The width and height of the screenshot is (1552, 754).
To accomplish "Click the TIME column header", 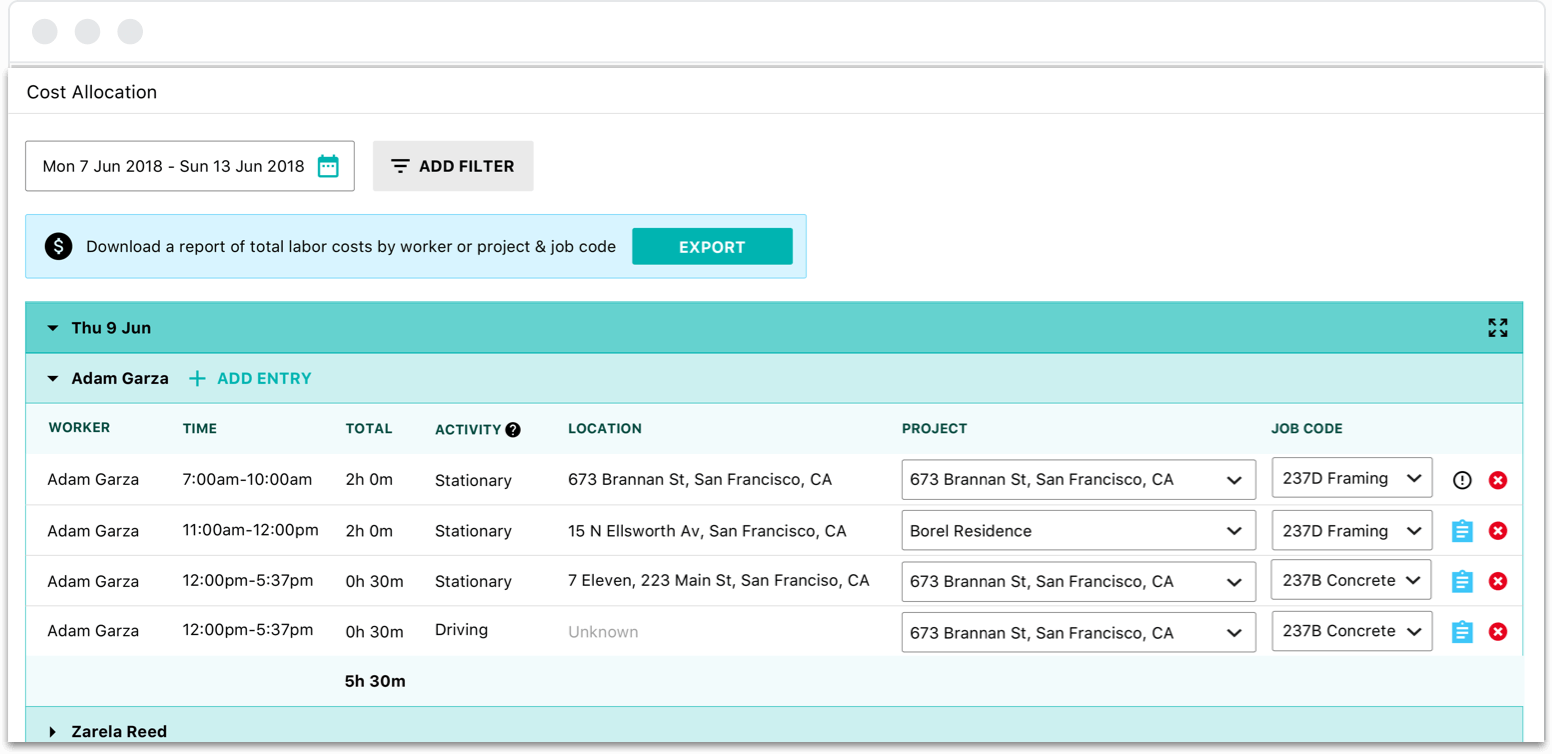I will 200,429.
